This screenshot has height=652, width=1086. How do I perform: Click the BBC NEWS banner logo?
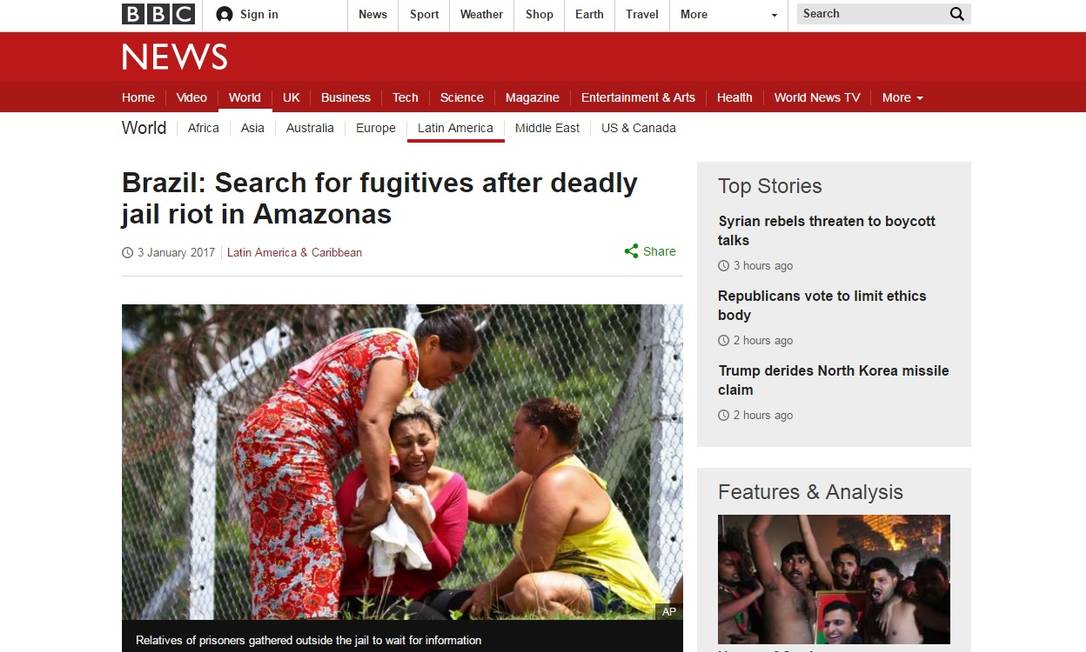[x=175, y=57]
